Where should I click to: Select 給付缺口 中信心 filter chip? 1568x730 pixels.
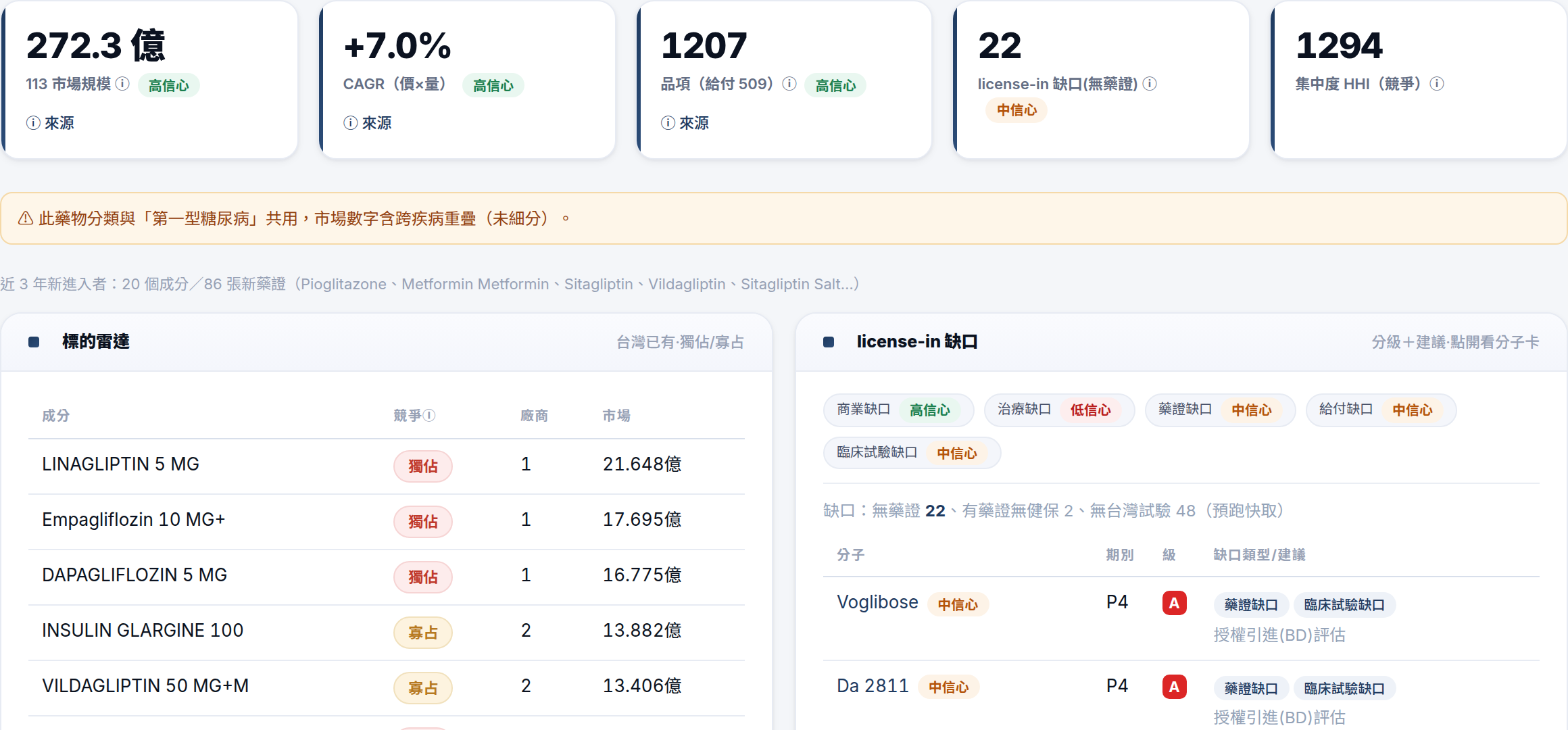(x=1381, y=410)
